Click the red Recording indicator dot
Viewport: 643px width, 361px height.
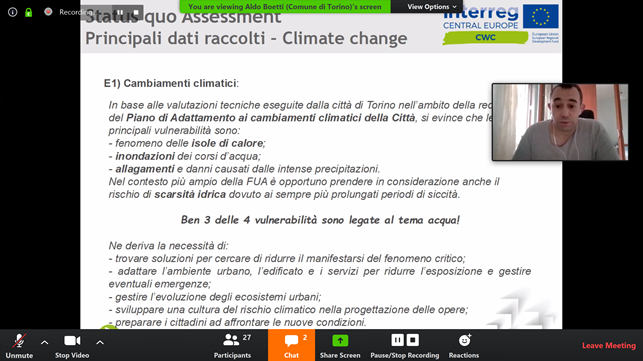click(48, 12)
